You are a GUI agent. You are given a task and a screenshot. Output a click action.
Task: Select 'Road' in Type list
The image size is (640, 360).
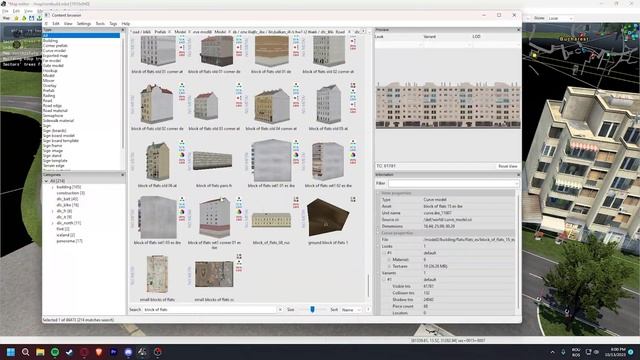coord(47,100)
